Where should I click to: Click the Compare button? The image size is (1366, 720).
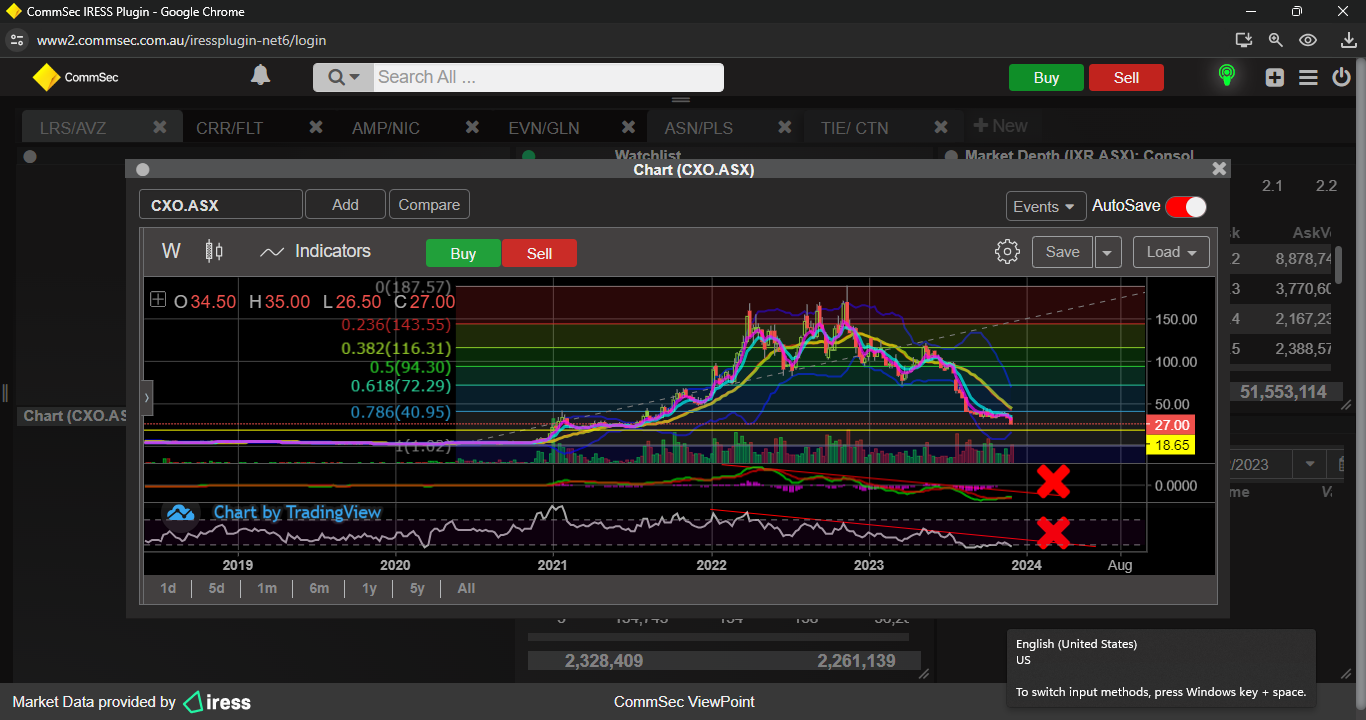click(x=429, y=204)
